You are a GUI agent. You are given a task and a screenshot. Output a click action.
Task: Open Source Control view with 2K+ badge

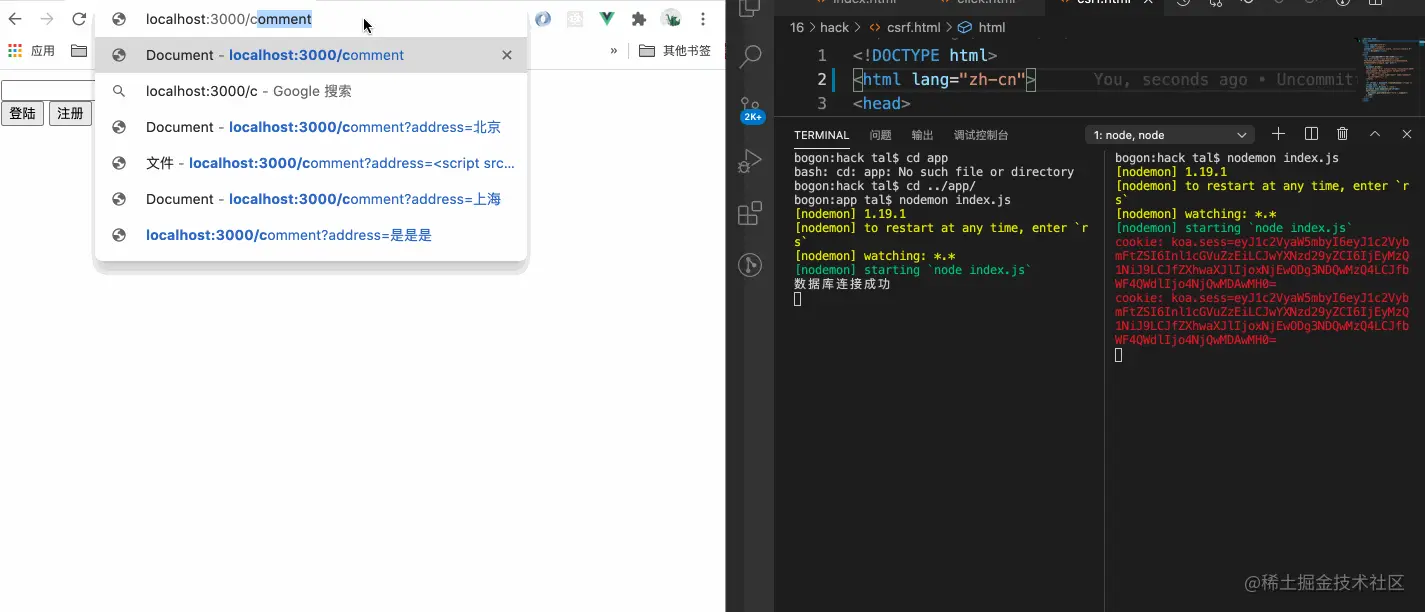coord(750,109)
